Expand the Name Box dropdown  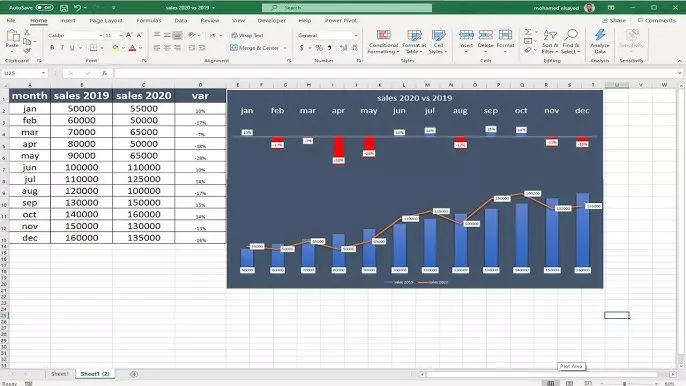[43, 73]
